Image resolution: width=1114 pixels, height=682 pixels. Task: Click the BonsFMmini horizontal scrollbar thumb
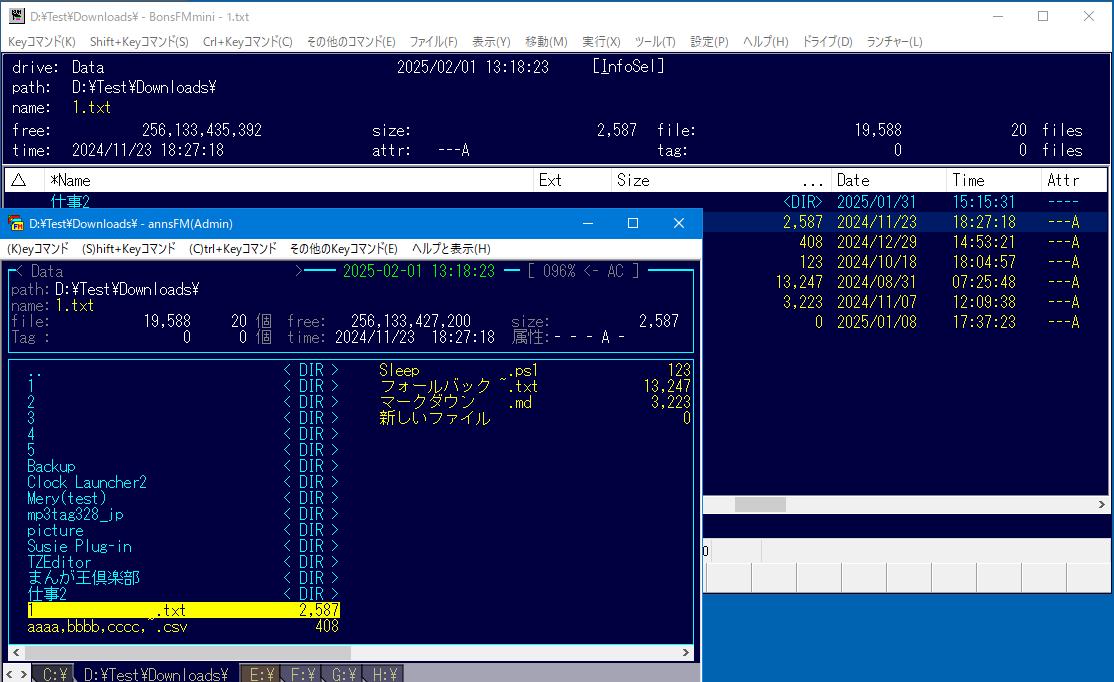click(x=760, y=505)
